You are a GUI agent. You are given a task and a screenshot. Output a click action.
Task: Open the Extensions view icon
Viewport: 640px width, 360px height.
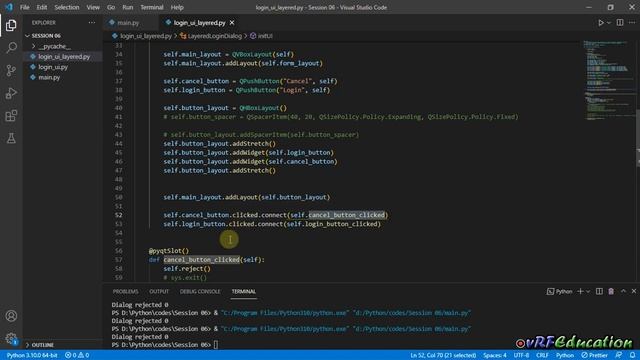(11, 116)
